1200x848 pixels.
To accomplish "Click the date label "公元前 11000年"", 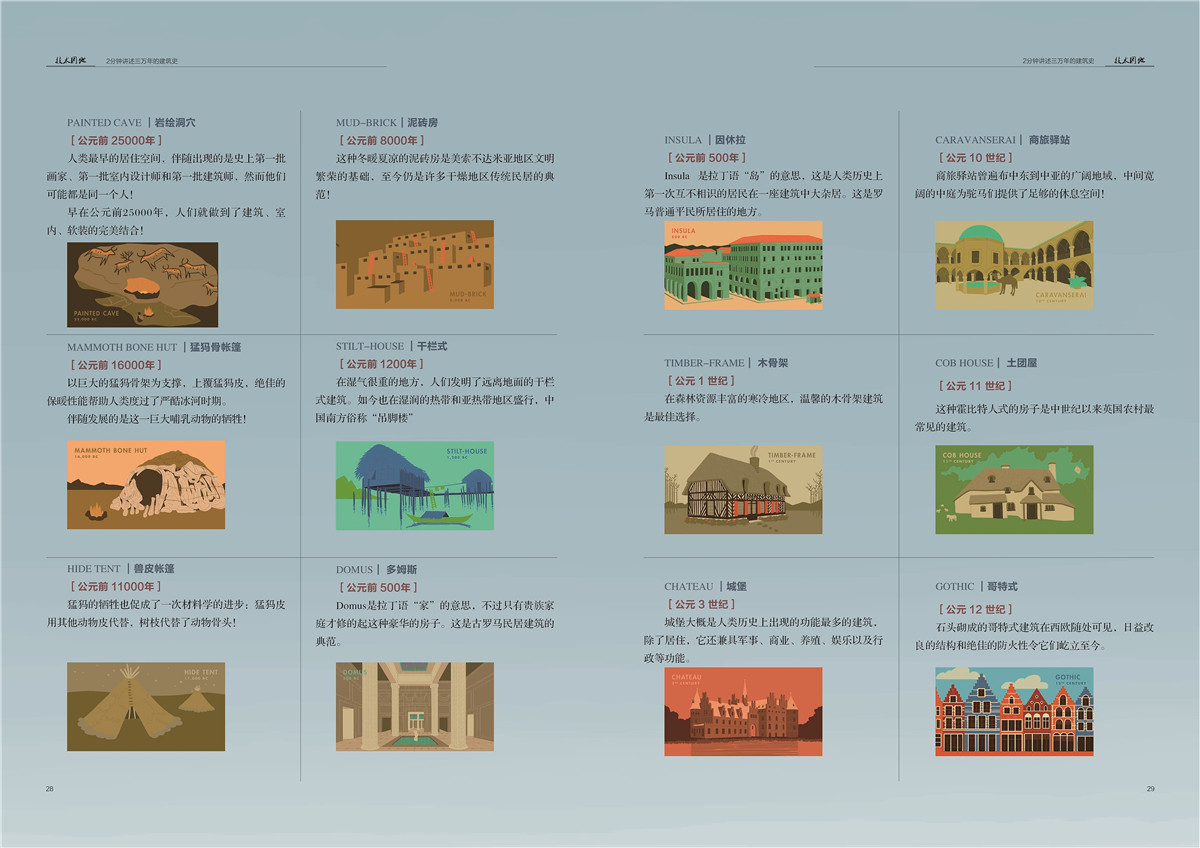I will (x=116, y=586).
